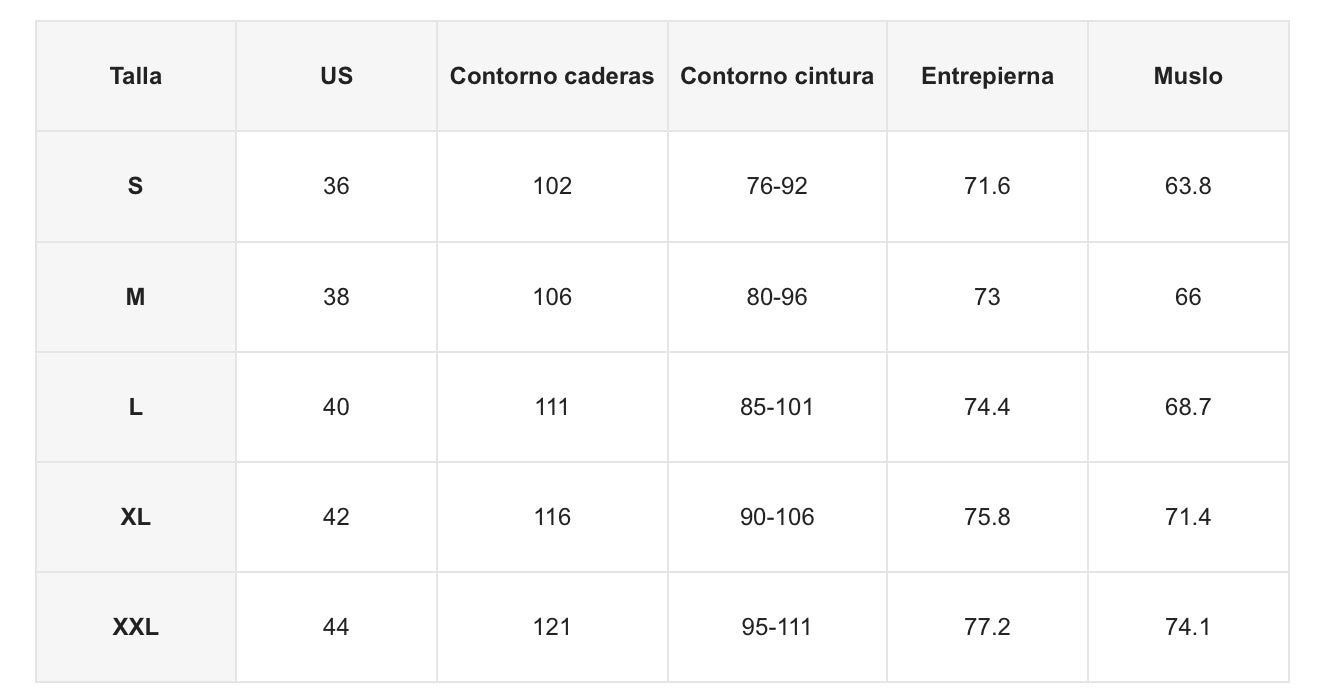Click the US column header

336,76
